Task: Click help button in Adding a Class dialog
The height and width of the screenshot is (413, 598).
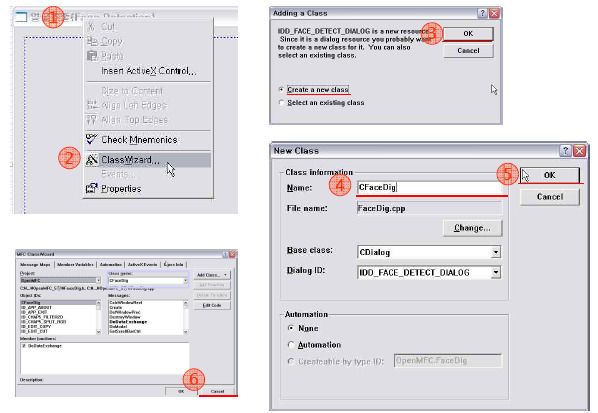Action: pos(482,13)
